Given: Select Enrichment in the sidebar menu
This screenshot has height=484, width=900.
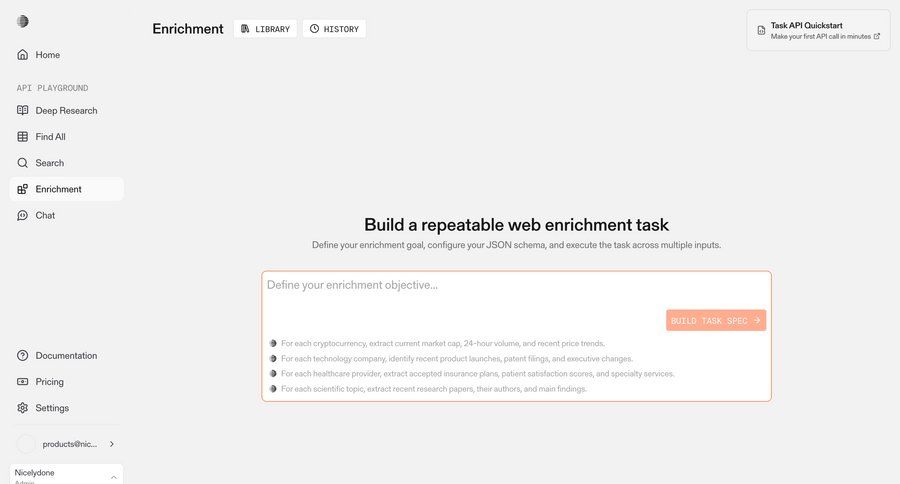Looking at the screenshot, I should [x=59, y=189].
